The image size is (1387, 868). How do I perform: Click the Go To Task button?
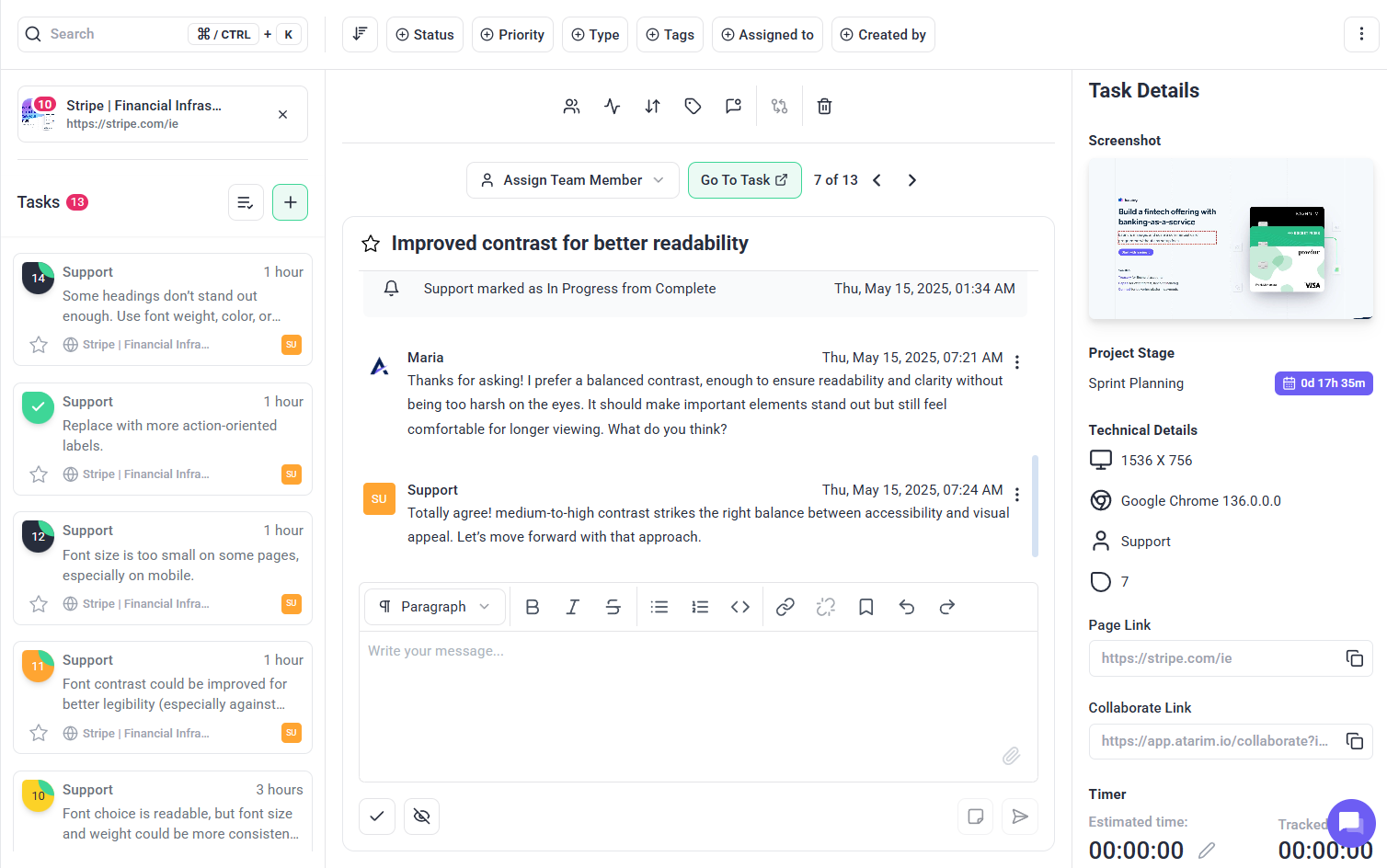[744, 180]
